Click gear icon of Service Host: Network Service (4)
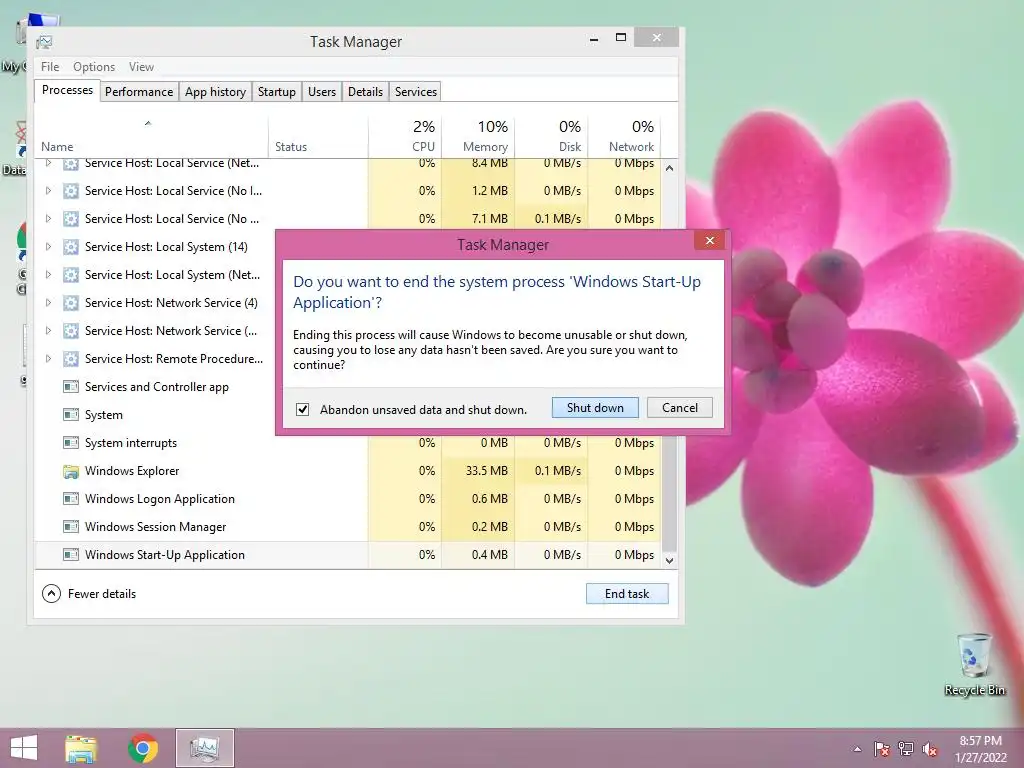 (71, 303)
